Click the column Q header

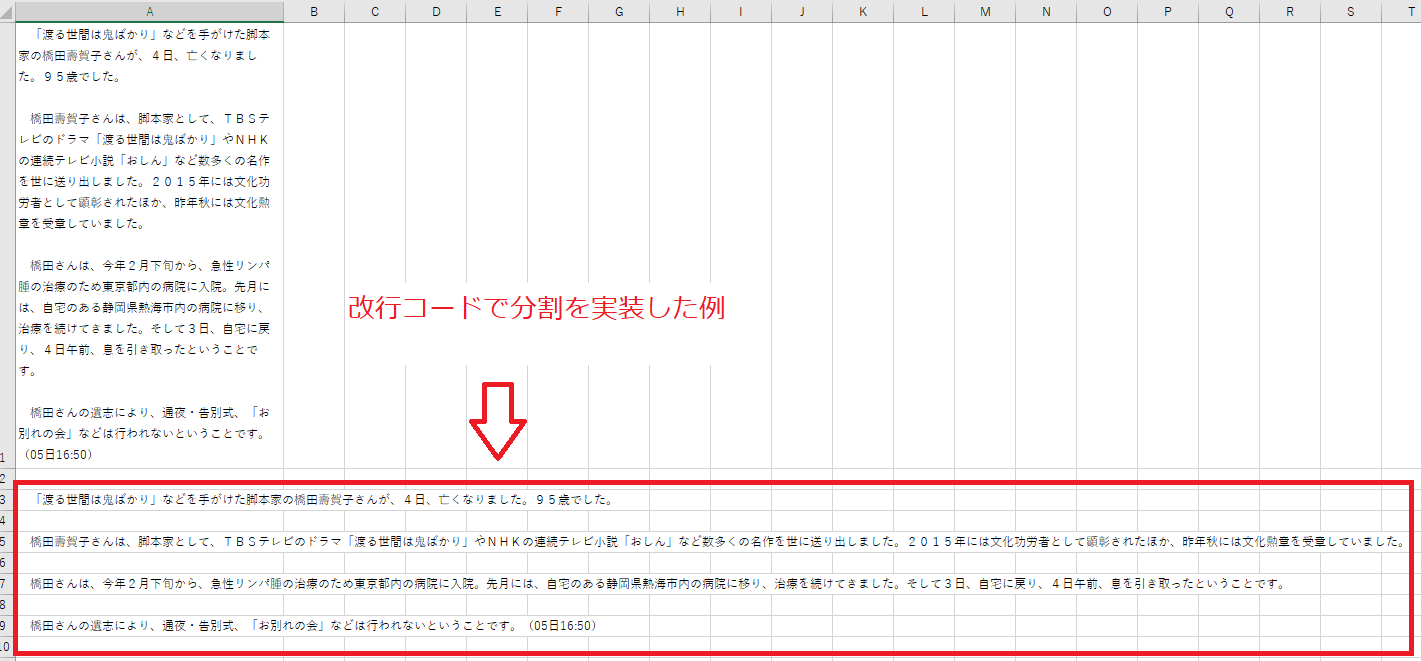1229,11
